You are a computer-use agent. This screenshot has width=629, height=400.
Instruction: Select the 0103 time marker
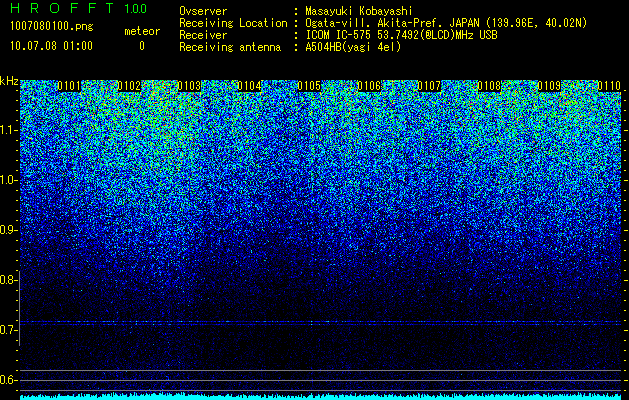coord(189,86)
